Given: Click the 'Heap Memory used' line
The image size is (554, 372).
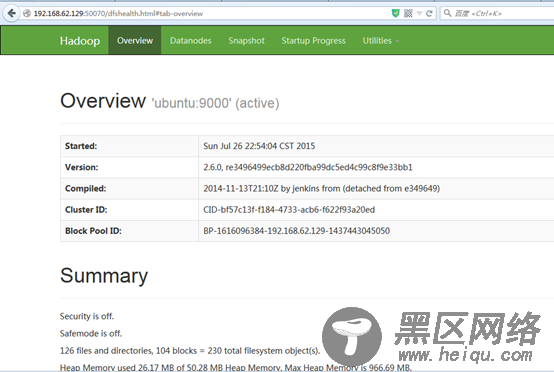Looking at the screenshot, I should tap(236, 367).
